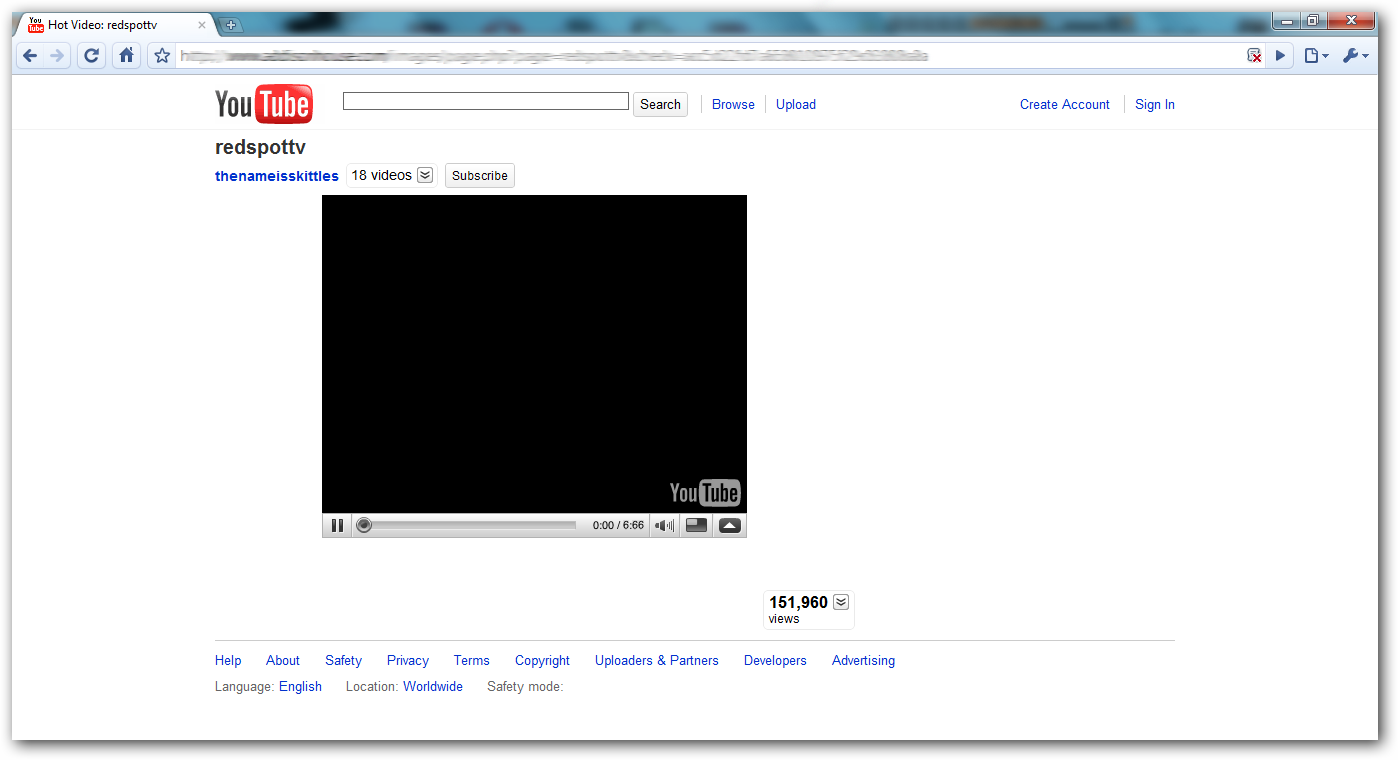The image size is (1398, 760).
Task: Open the Help footer link
Action: [228, 660]
